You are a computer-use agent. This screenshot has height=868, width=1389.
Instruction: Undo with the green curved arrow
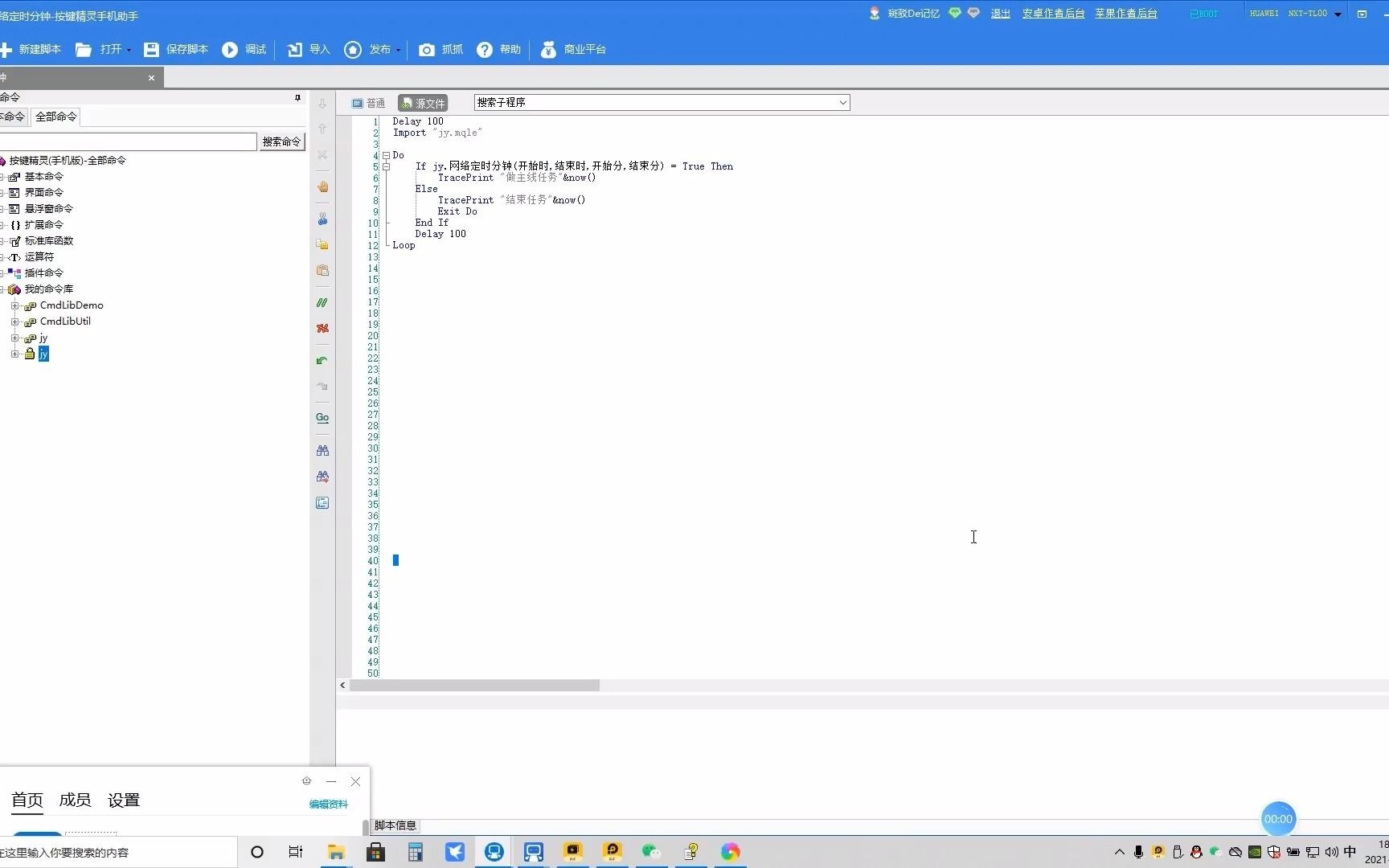(322, 361)
